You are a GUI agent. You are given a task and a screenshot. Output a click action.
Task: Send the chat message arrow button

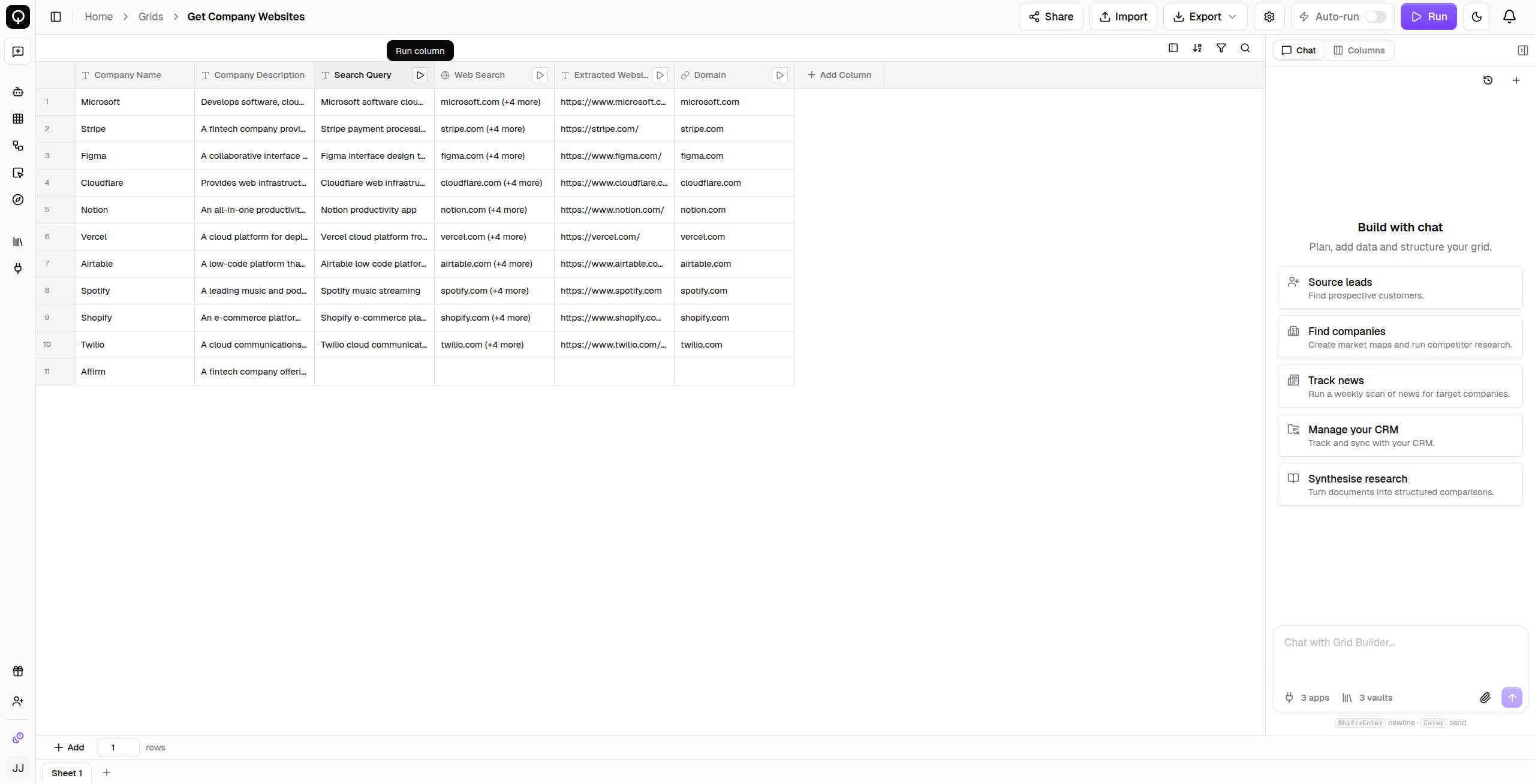tap(1512, 698)
